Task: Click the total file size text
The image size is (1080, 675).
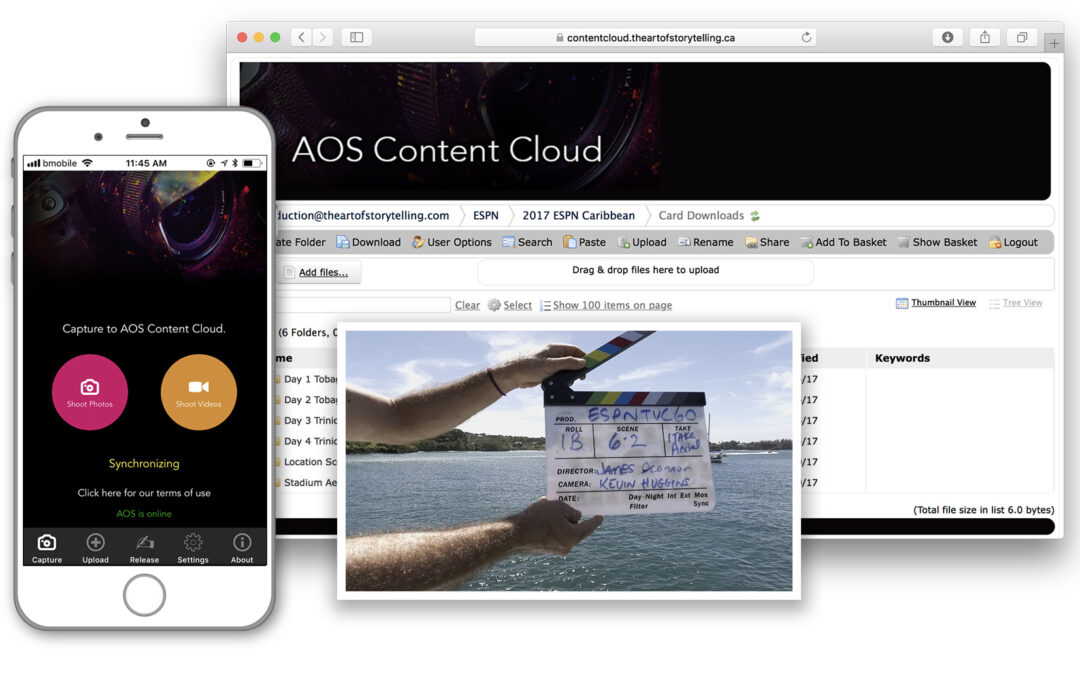Action: click(984, 510)
